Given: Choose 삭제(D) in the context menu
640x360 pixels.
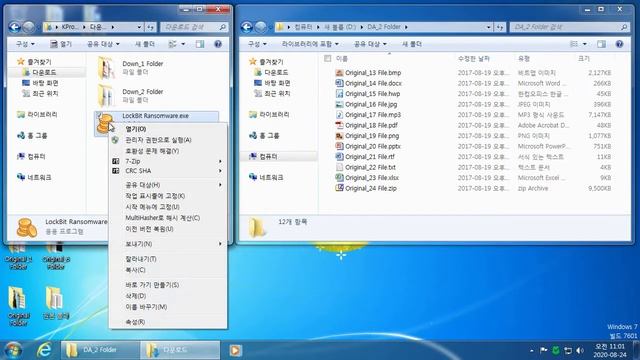Looking at the screenshot, I should (x=168, y=296).
